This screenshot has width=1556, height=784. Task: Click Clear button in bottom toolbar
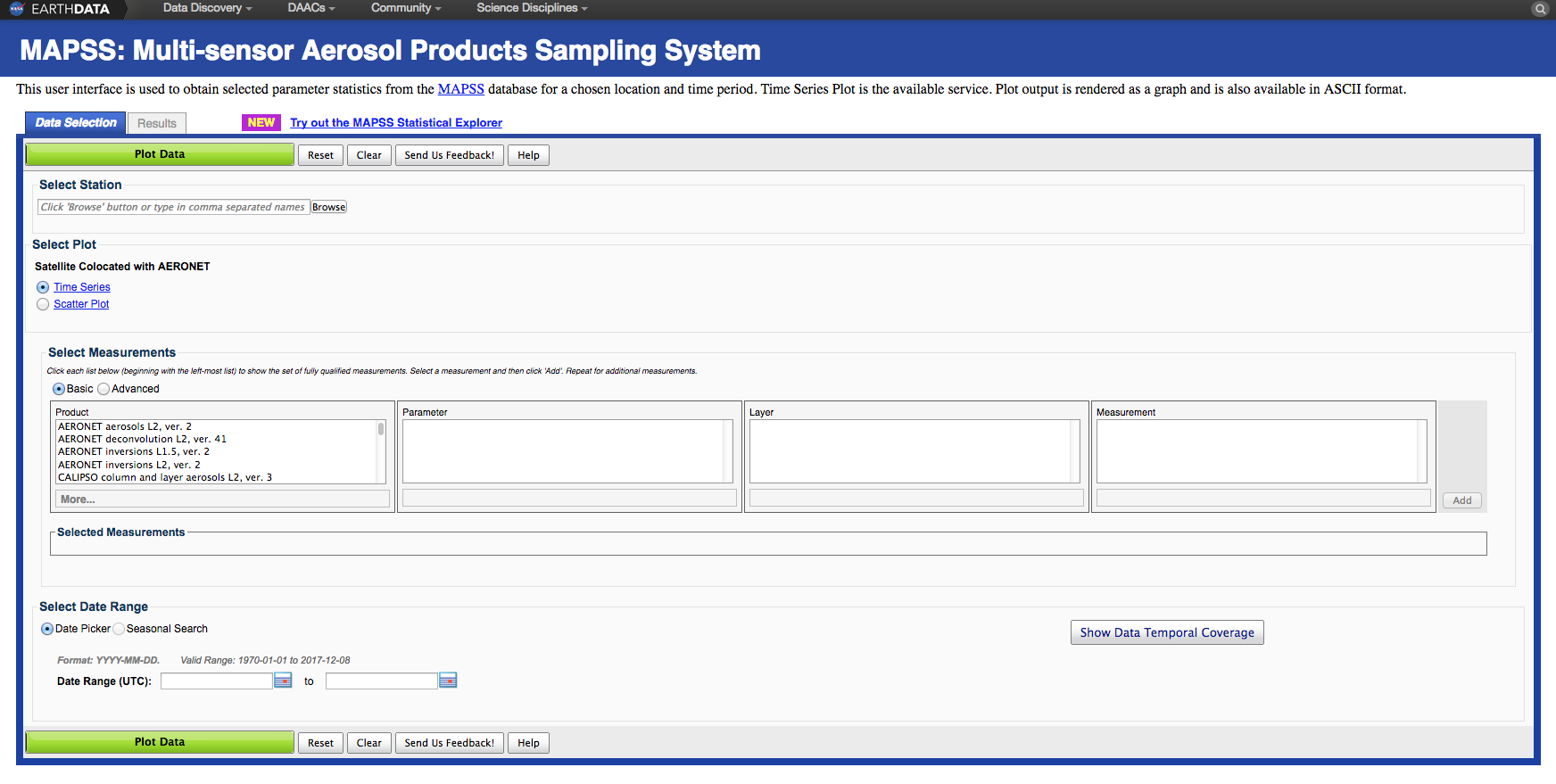coord(369,743)
